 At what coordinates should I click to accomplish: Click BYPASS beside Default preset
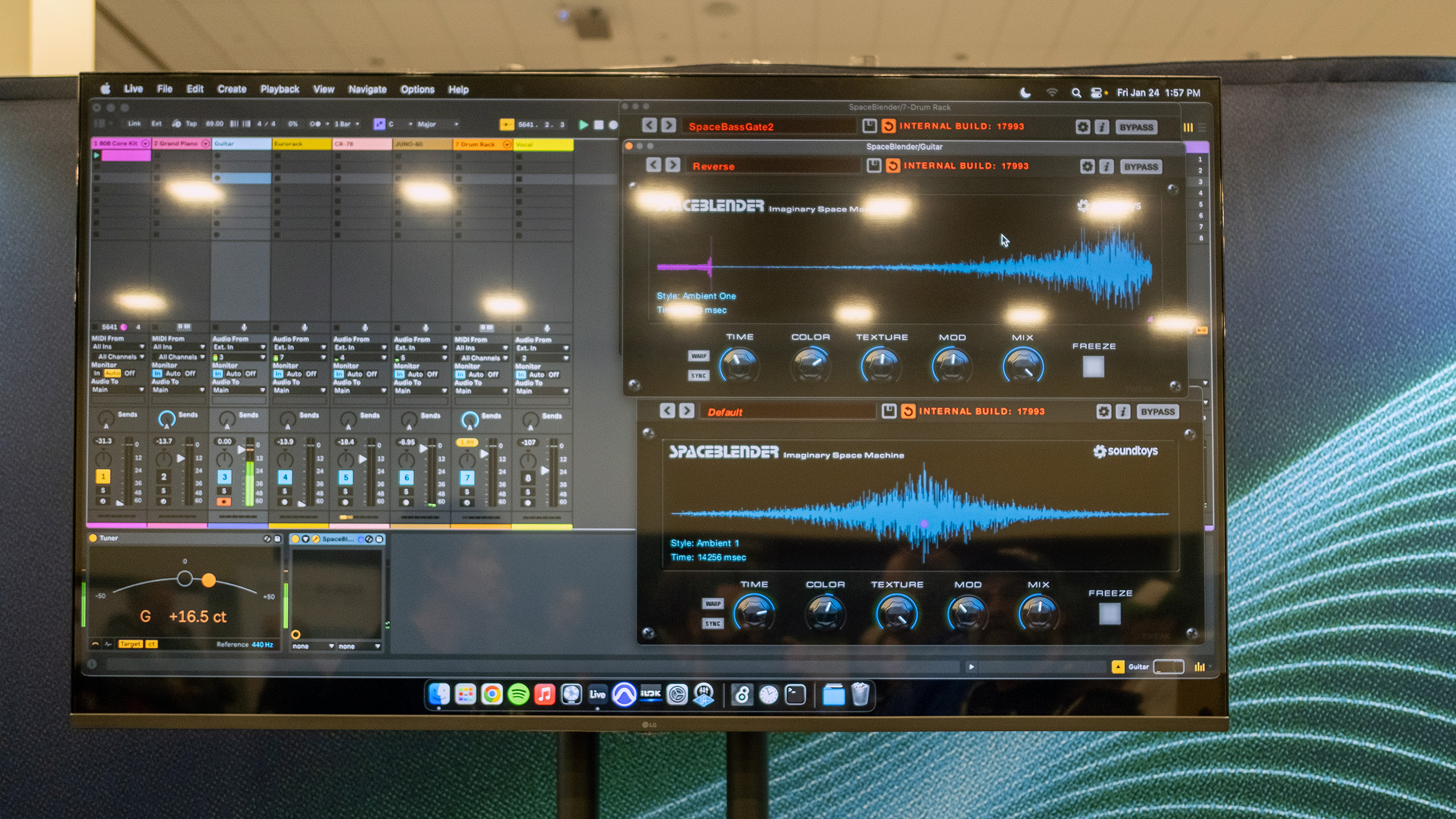point(1157,411)
